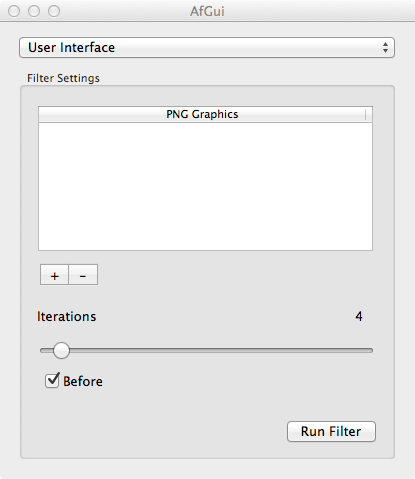
Task: Click the up-down arrows of the popup menu
Action: (385, 48)
